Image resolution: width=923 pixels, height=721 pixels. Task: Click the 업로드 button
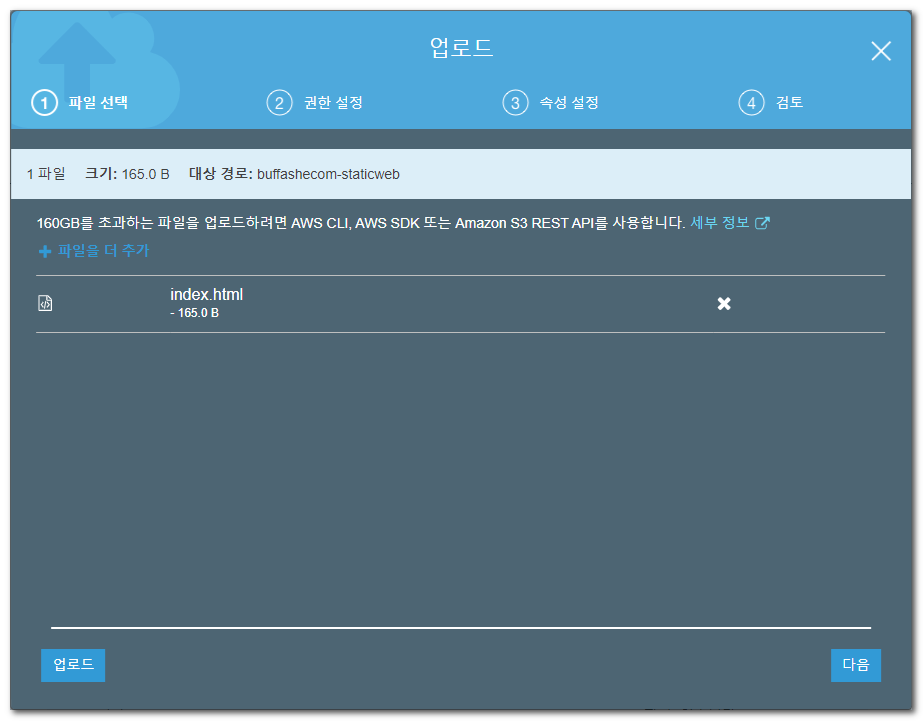coord(73,665)
